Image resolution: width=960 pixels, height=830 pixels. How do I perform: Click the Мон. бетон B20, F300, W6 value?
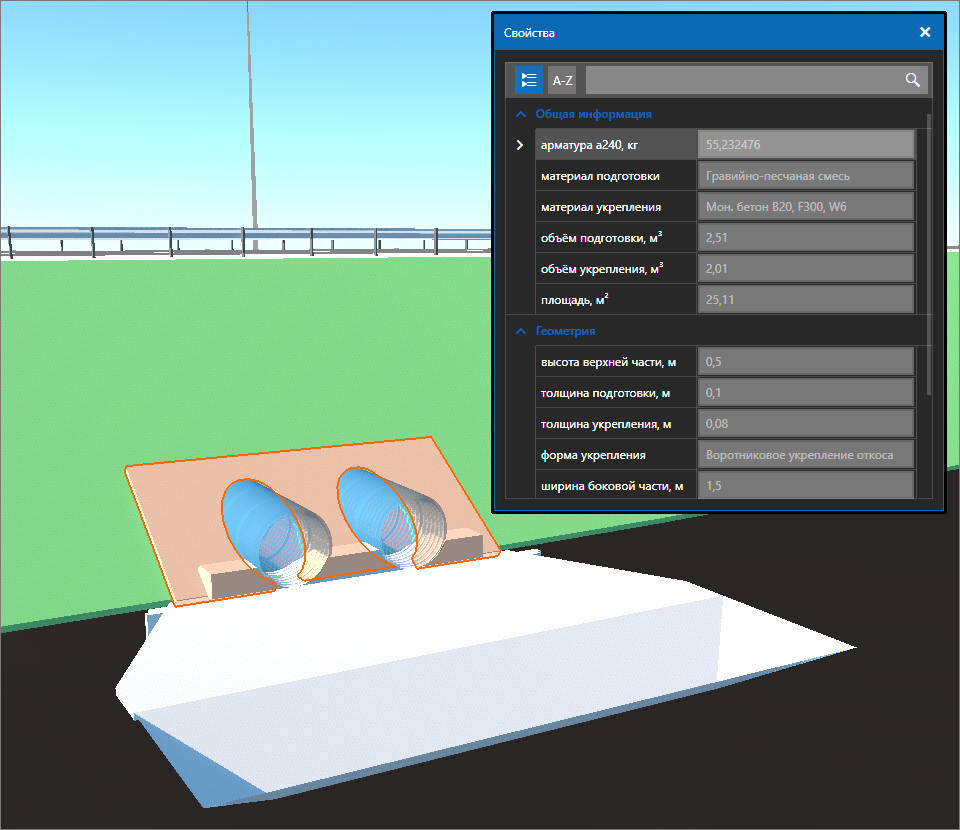click(806, 207)
